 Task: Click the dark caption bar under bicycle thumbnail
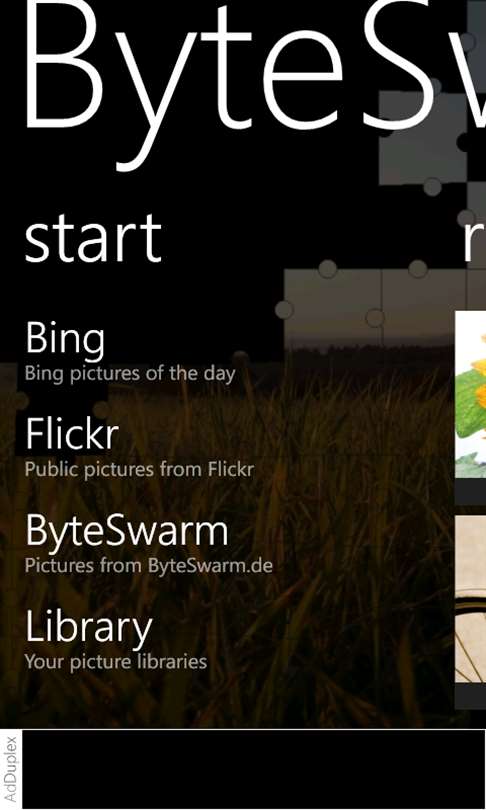click(x=471, y=695)
